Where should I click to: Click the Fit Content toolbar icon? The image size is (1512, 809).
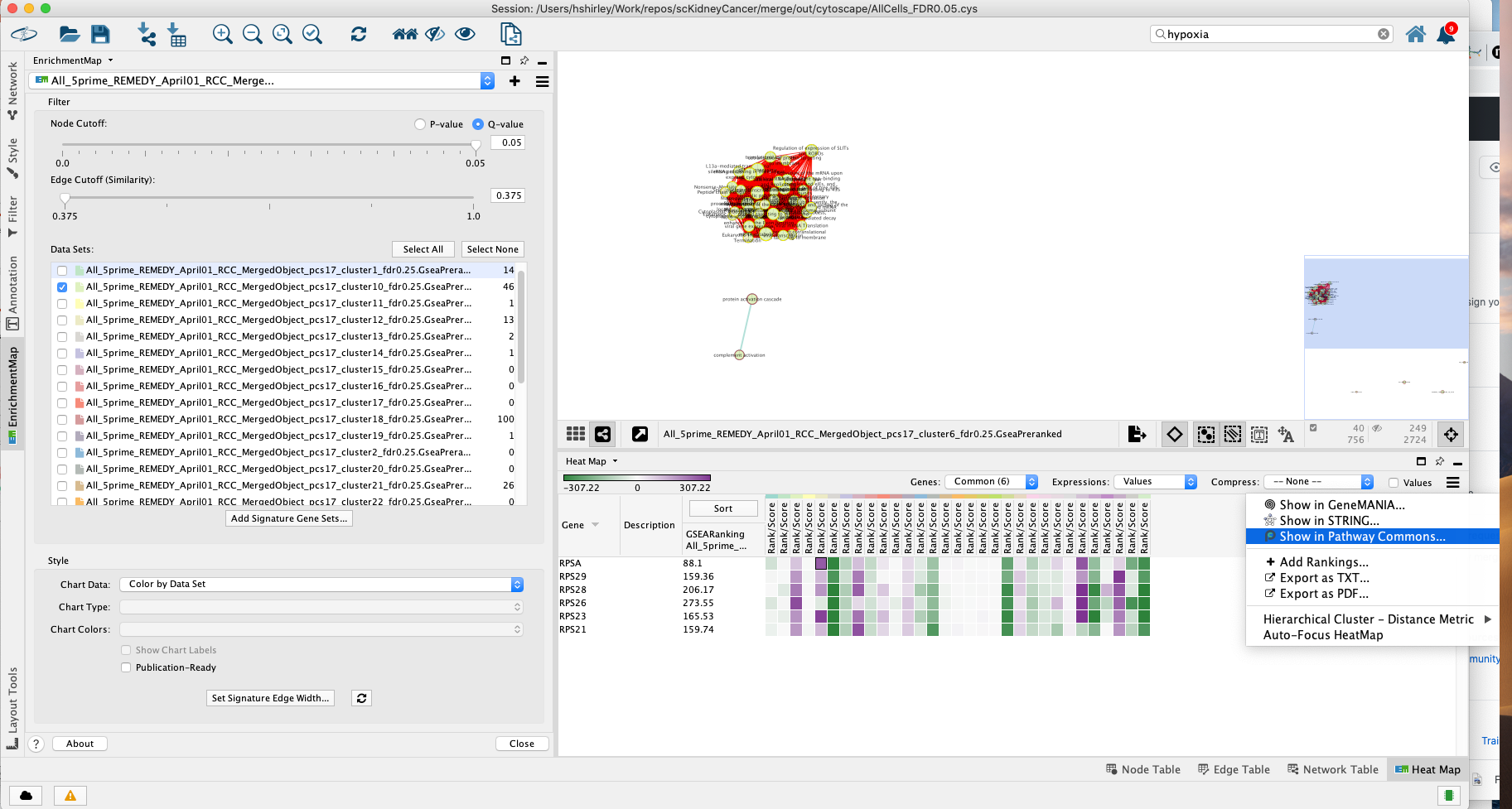point(282,34)
